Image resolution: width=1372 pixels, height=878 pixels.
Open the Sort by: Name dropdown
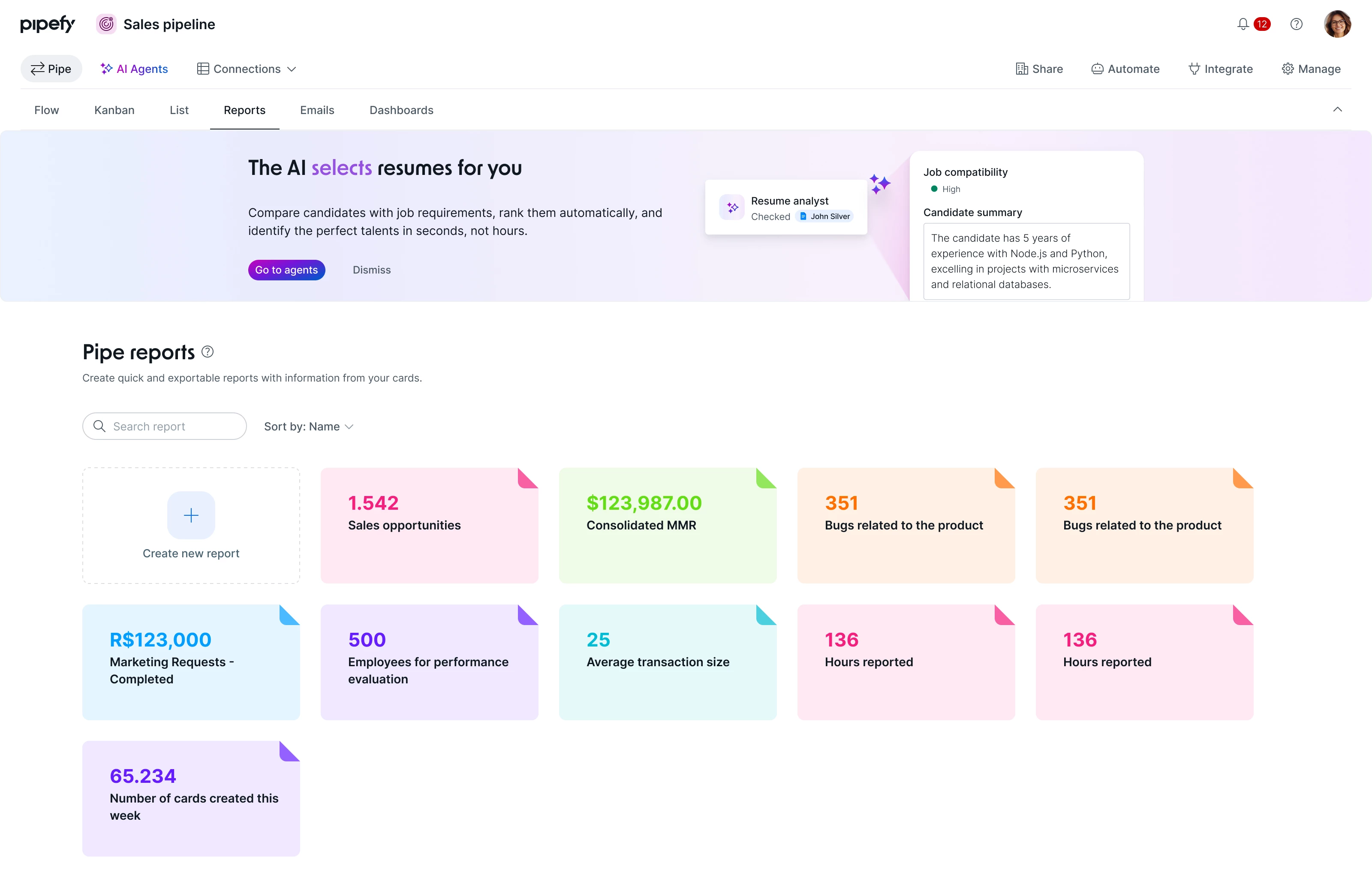(308, 427)
